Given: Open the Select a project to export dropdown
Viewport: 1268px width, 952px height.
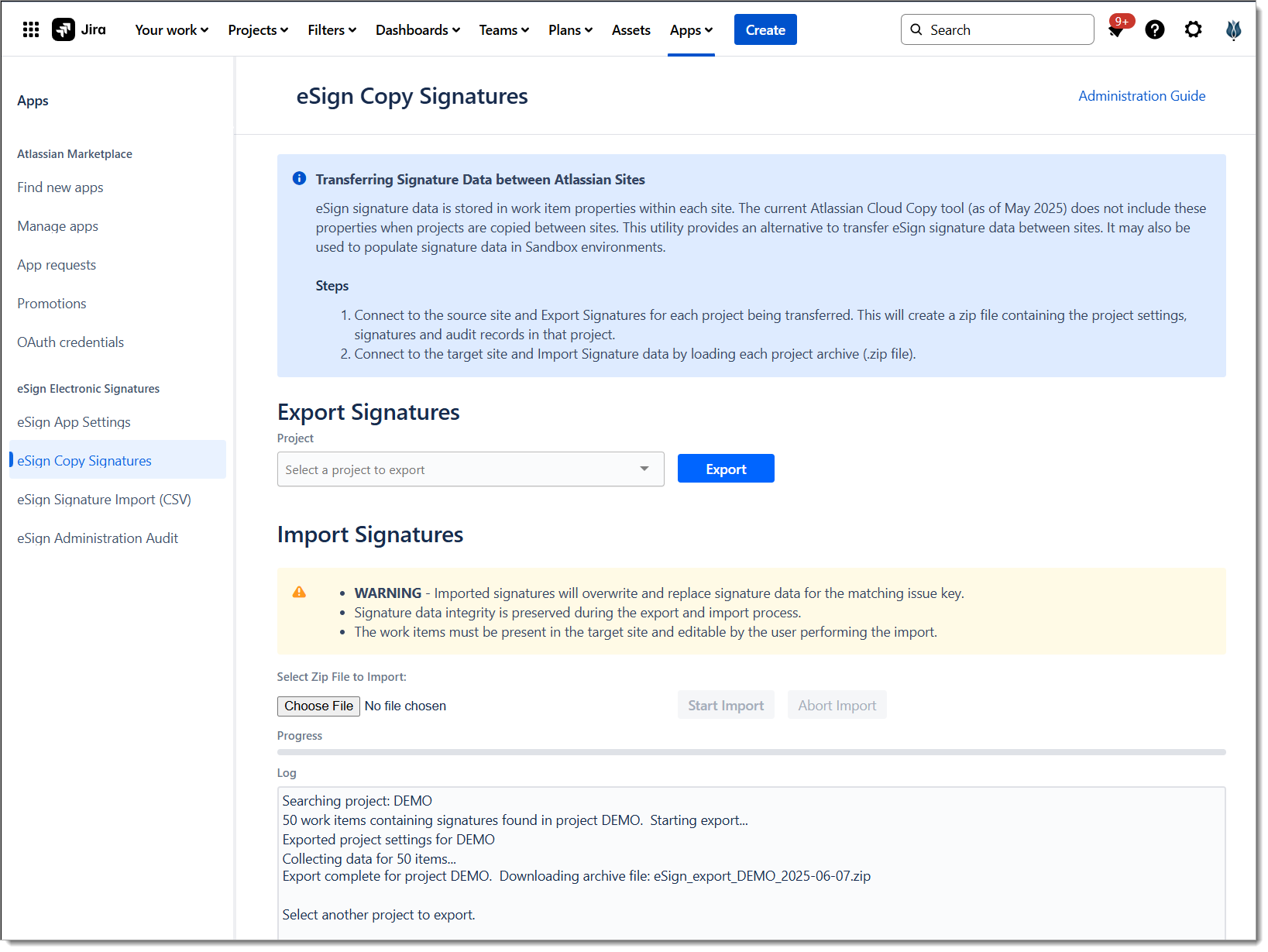Looking at the screenshot, I should click(470, 469).
